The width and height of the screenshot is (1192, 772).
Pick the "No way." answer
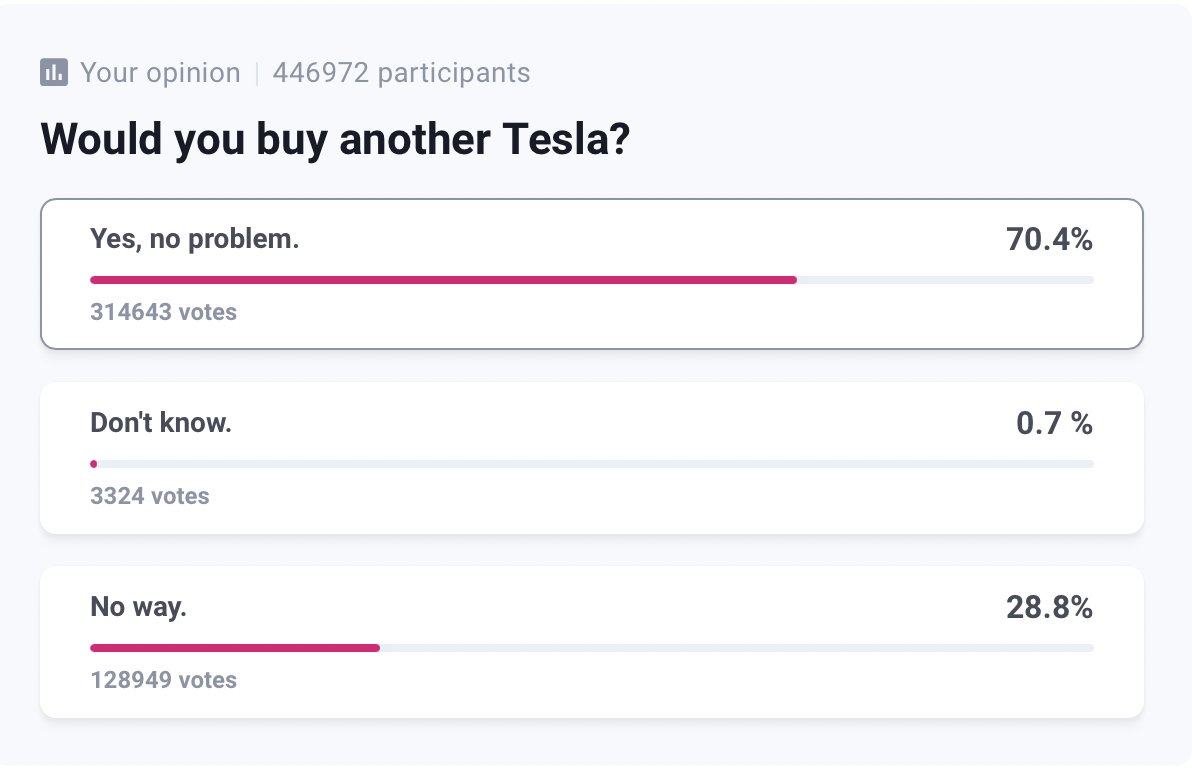coord(138,607)
